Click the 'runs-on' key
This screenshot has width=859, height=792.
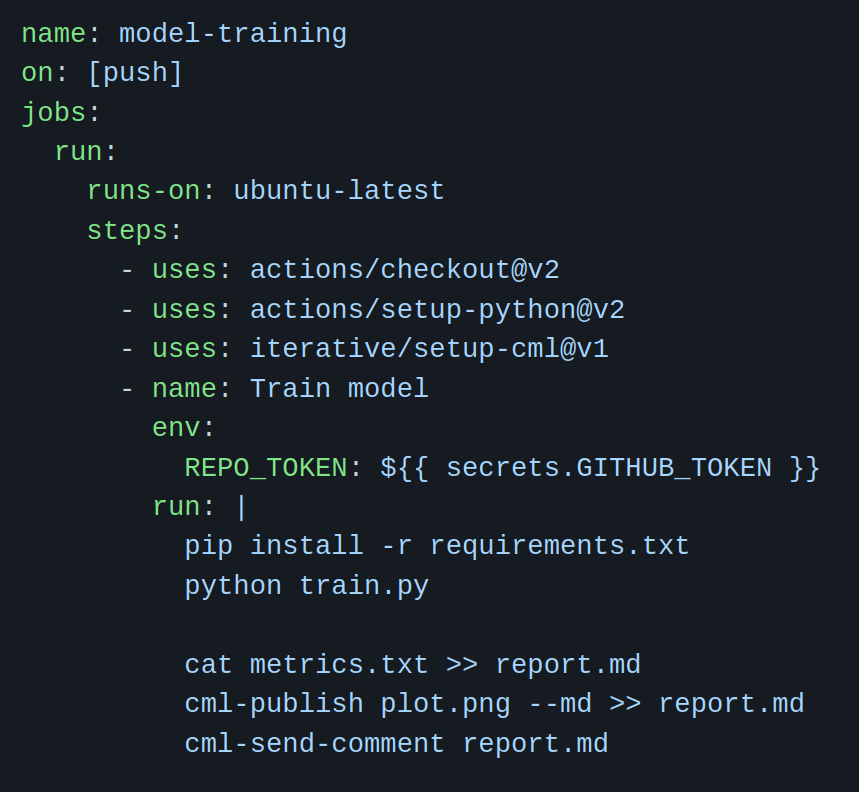coord(144,191)
